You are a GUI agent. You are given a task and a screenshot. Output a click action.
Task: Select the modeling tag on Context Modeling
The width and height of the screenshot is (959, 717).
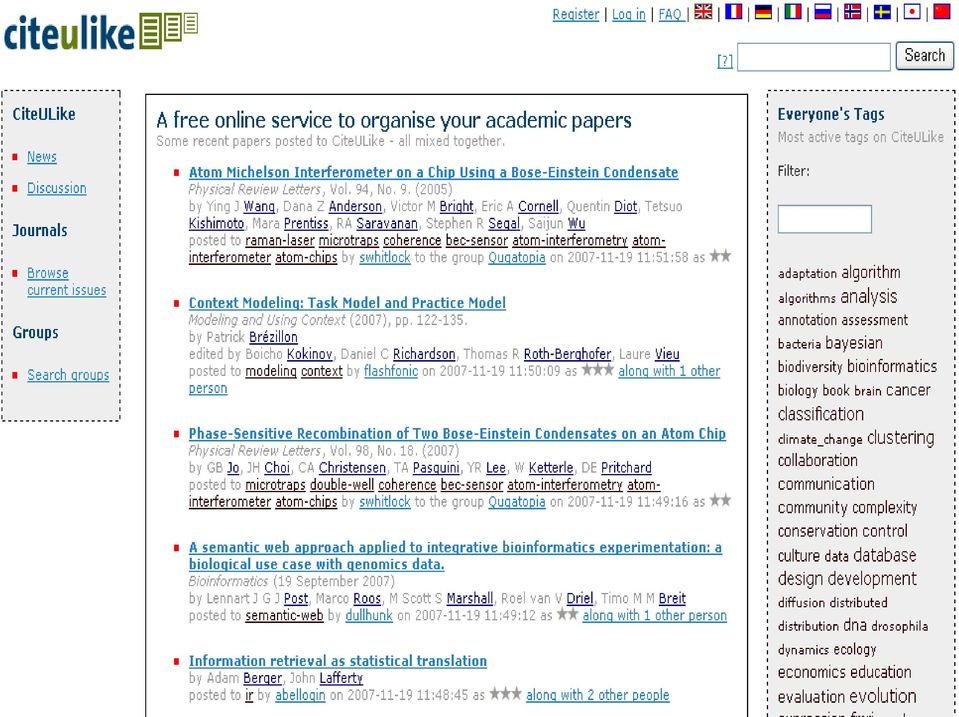[271, 371]
